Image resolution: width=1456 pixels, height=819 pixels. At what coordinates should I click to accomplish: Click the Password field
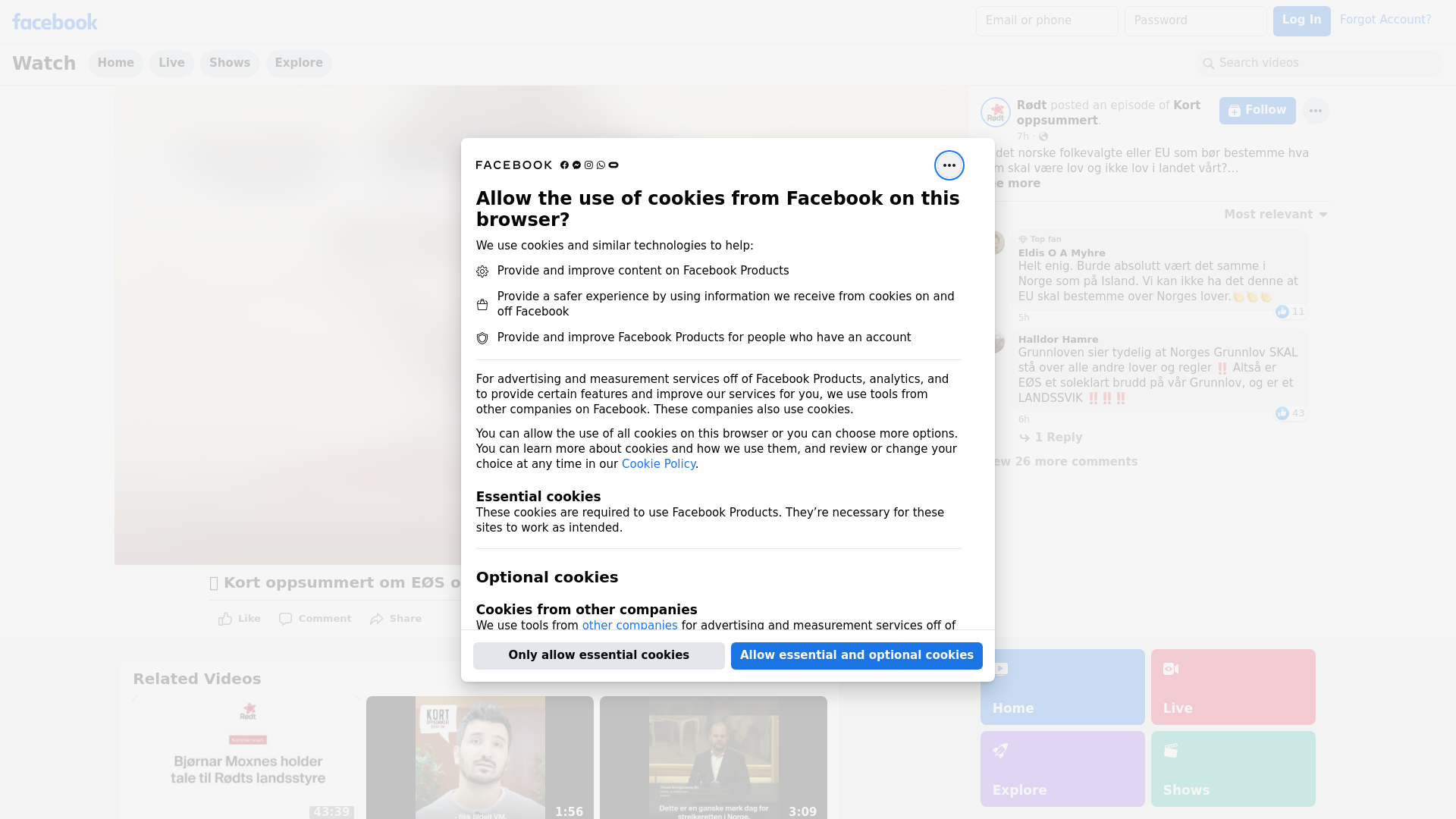pos(1195,21)
